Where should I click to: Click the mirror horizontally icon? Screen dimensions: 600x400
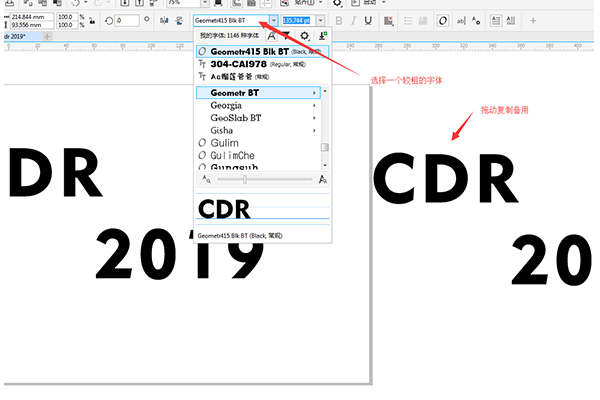(164, 21)
